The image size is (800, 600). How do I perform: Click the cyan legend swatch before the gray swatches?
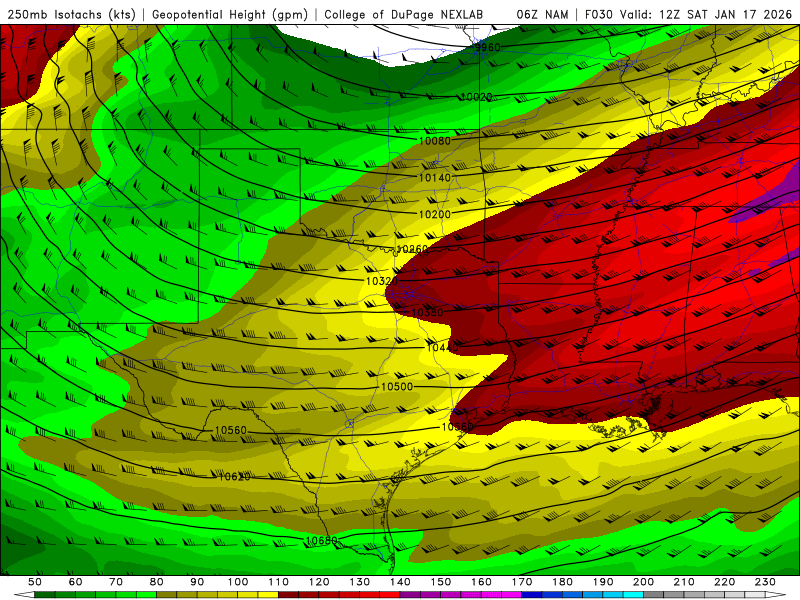(x=633, y=595)
